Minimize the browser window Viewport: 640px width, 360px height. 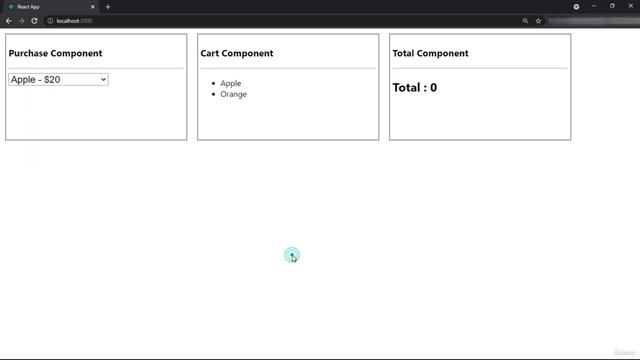(x=594, y=6)
